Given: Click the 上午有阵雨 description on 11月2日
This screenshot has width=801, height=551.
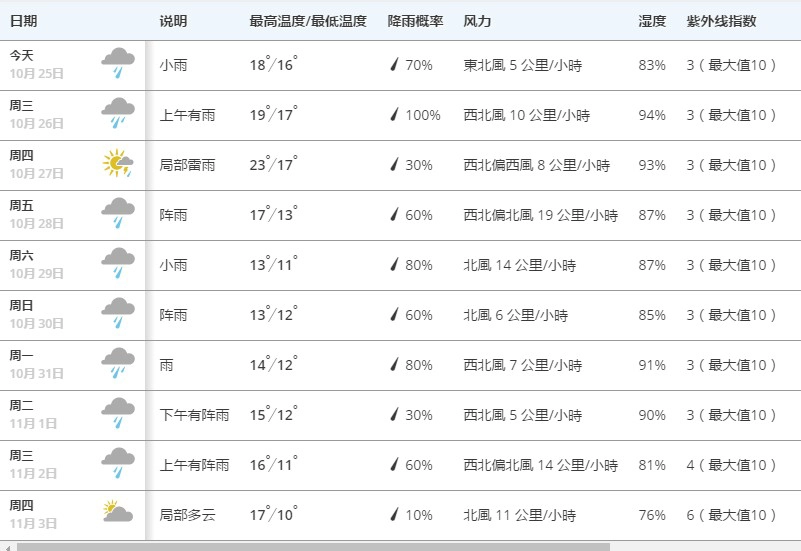Looking at the screenshot, I should [195, 465].
